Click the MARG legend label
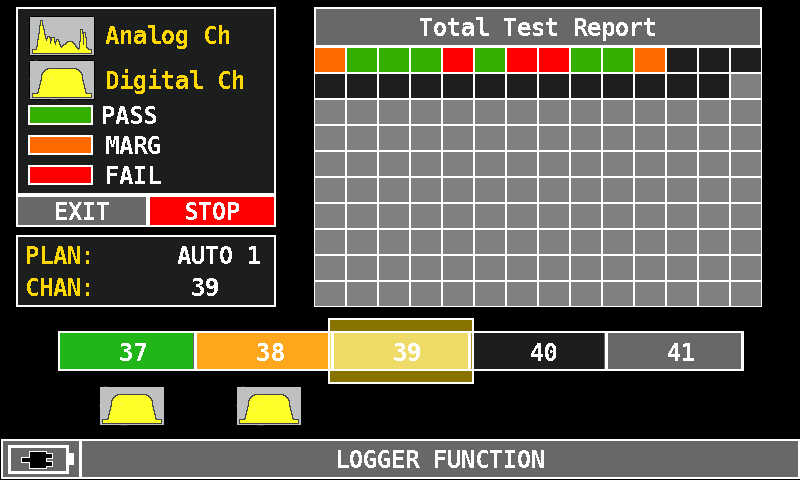Screen dimensions: 800x480 click(133, 145)
